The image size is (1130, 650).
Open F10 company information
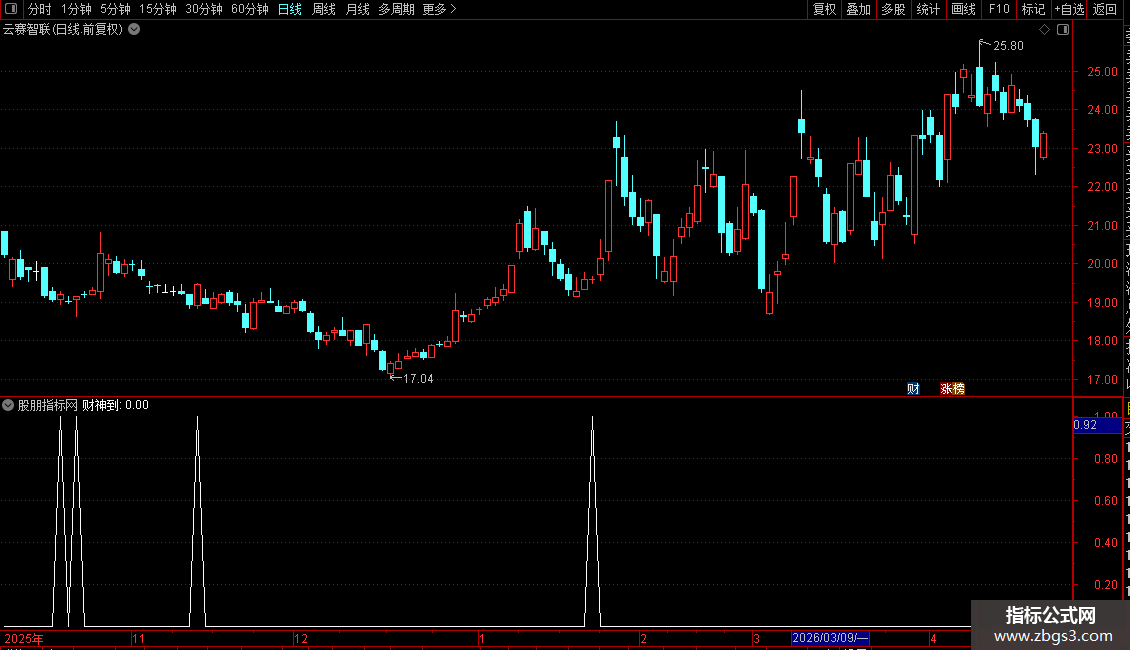999,9
